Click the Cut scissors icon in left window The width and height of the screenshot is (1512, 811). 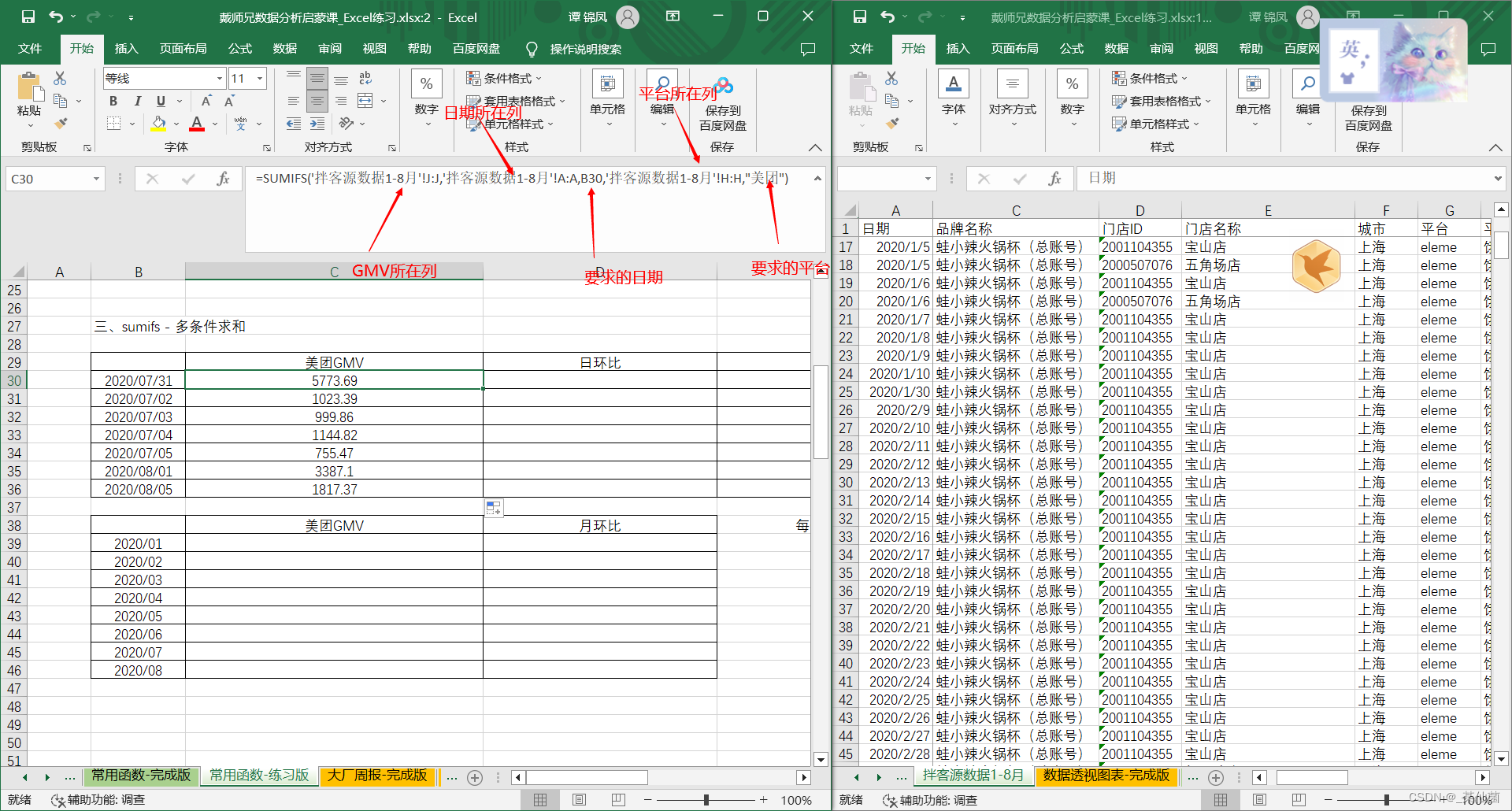[x=60, y=78]
